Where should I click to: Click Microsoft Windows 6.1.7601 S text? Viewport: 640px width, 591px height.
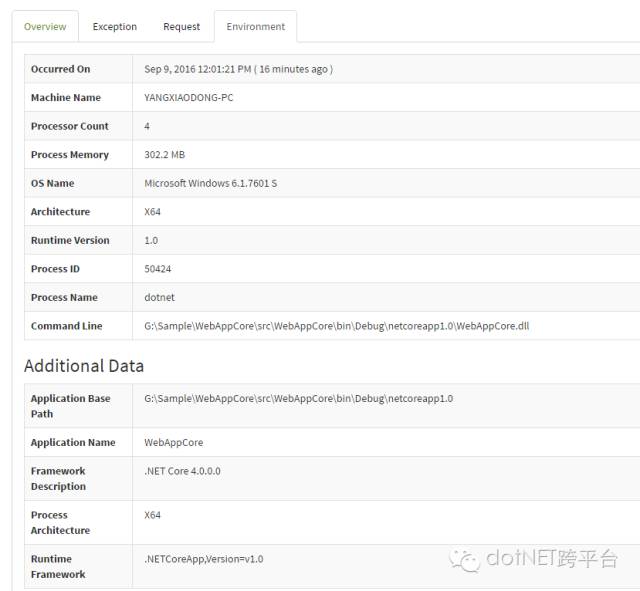point(211,183)
